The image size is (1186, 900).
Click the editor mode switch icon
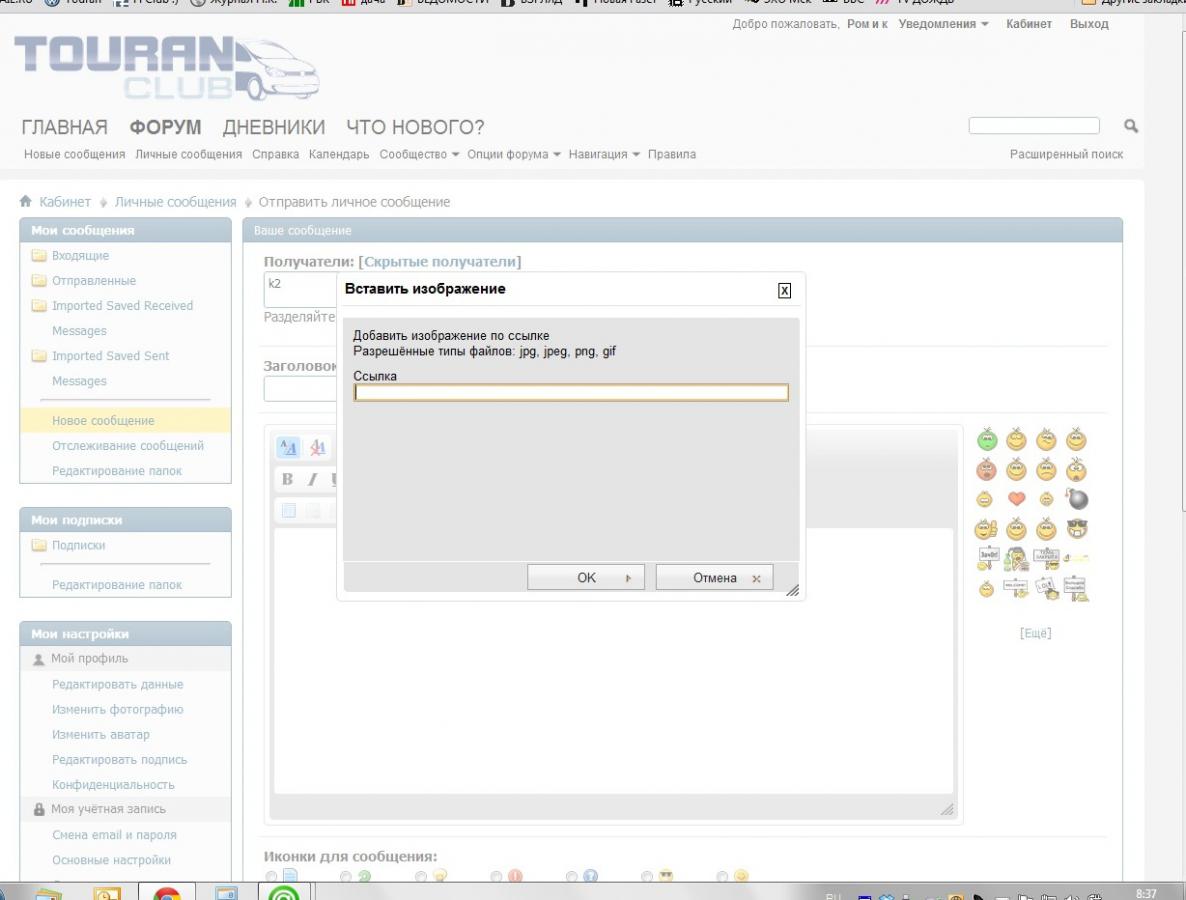[x=288, y=447]
